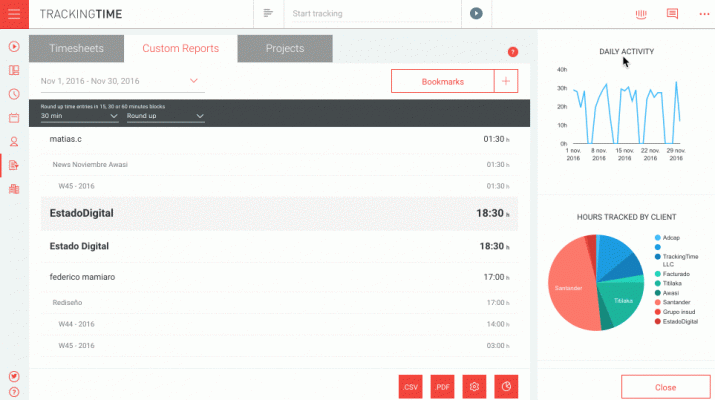The width and height of the screenshot is (715, 400).
Task: Open the Bookmarks button
Action: 442,82
